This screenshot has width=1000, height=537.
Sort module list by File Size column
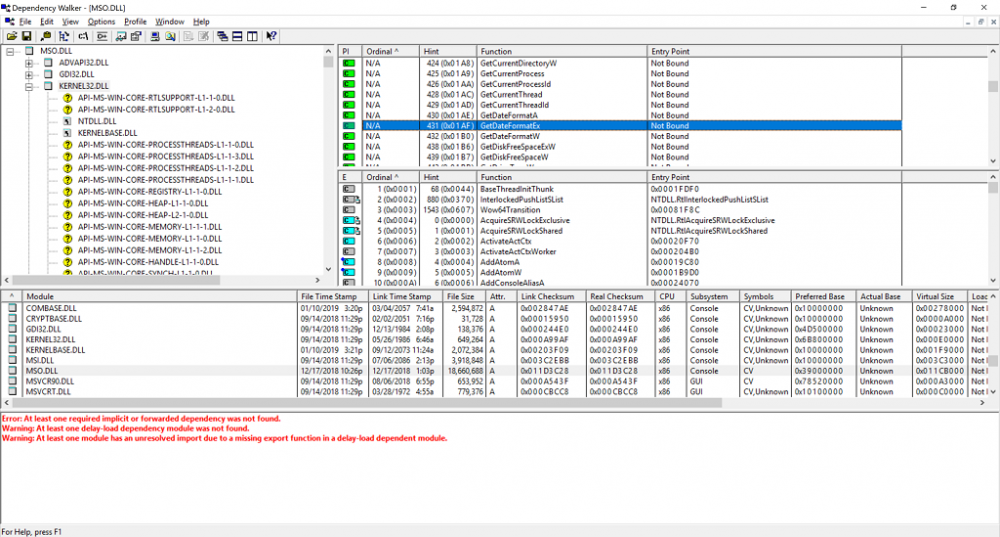[x=460, y=297]
